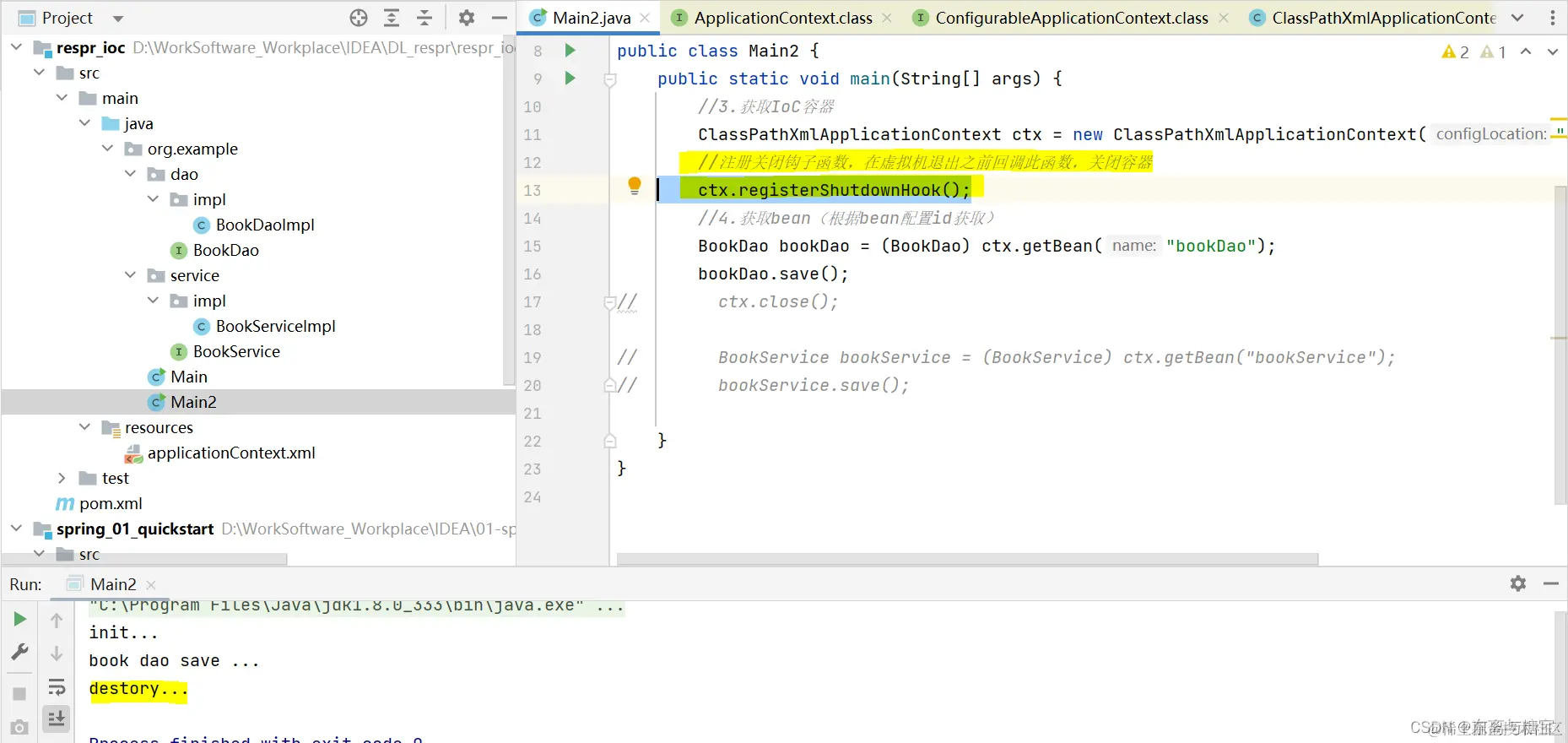Collapse the java source folder
This screenshot has height=743, width=1568.
[x=84, y=123]
